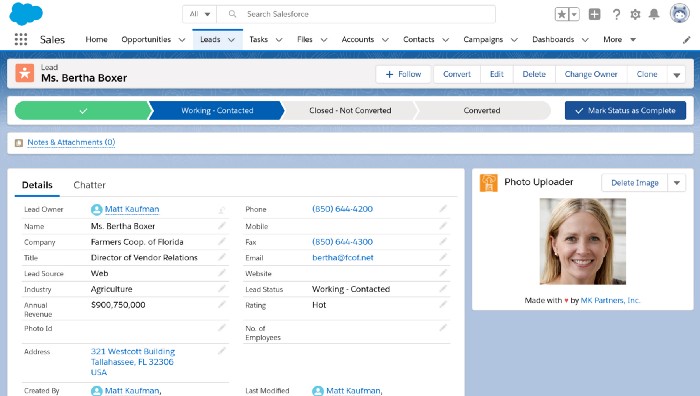The height and width of the screenshot is (396, 700).
Task: Edit the Industry field with pencil
Action: 221,288
